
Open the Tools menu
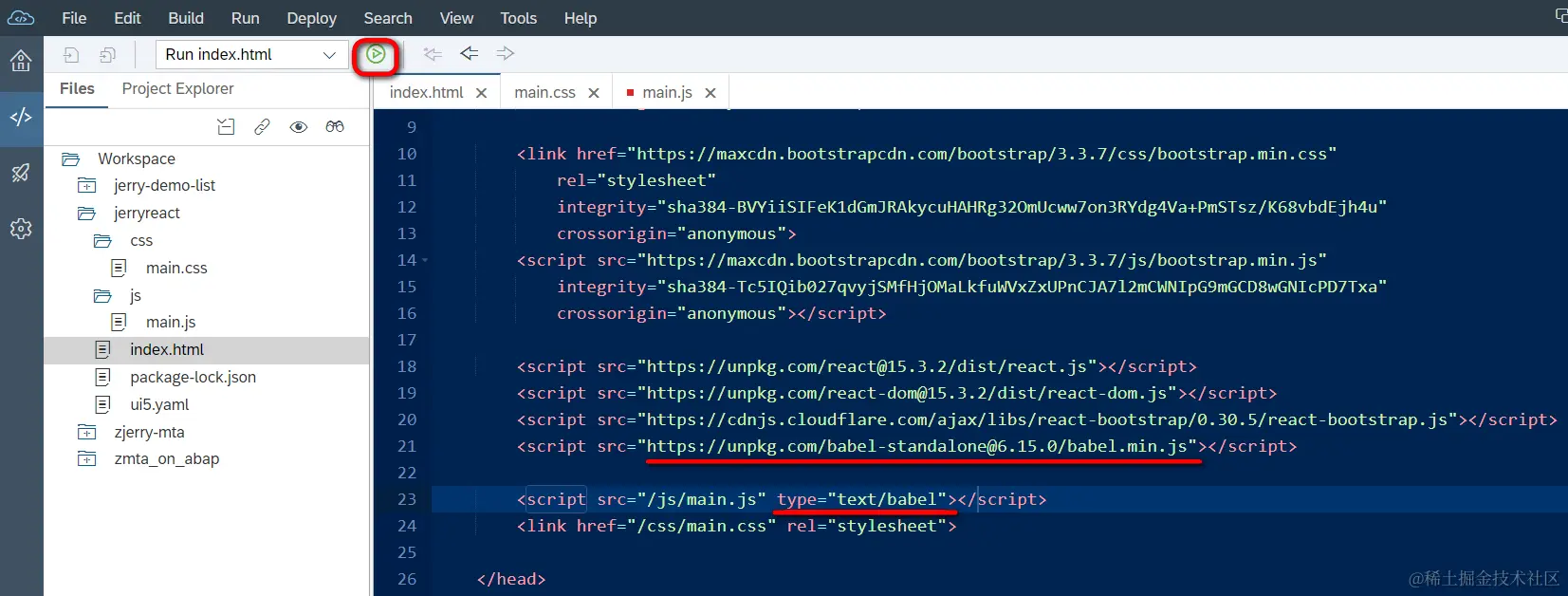pos(518,18)
